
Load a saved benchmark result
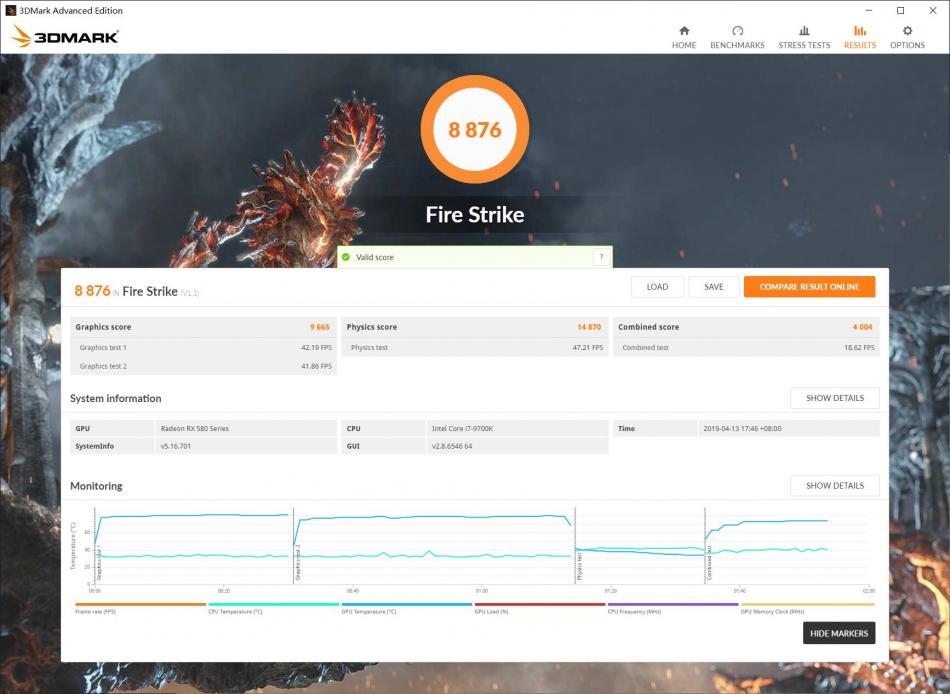657,286
